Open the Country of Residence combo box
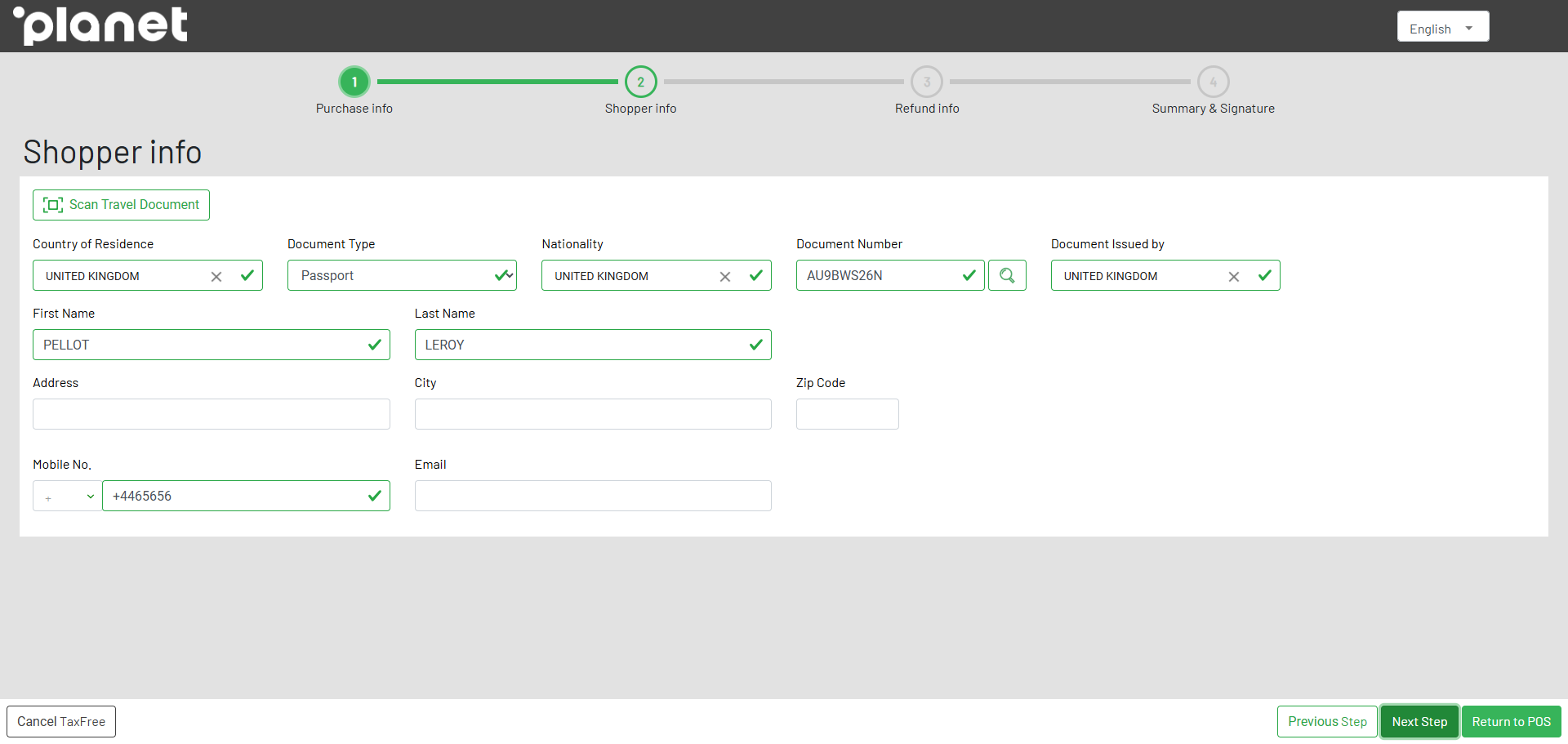The width and height of the screenshot is (1568, 744). coord(122,276)
